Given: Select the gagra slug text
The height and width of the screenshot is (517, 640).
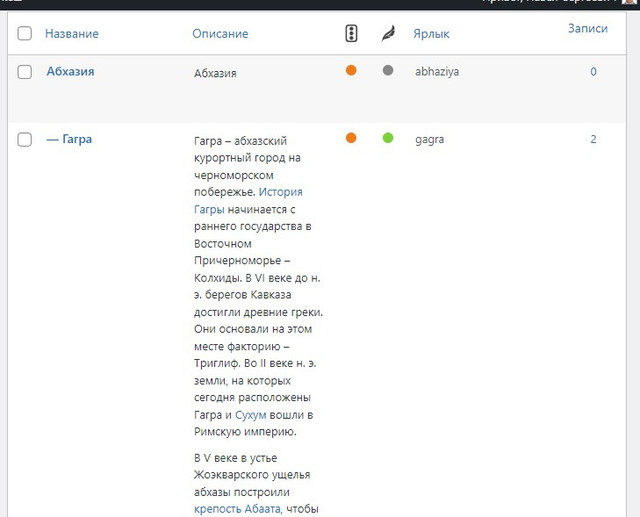Looking at the screenshot, I should (x=429, y=140).
